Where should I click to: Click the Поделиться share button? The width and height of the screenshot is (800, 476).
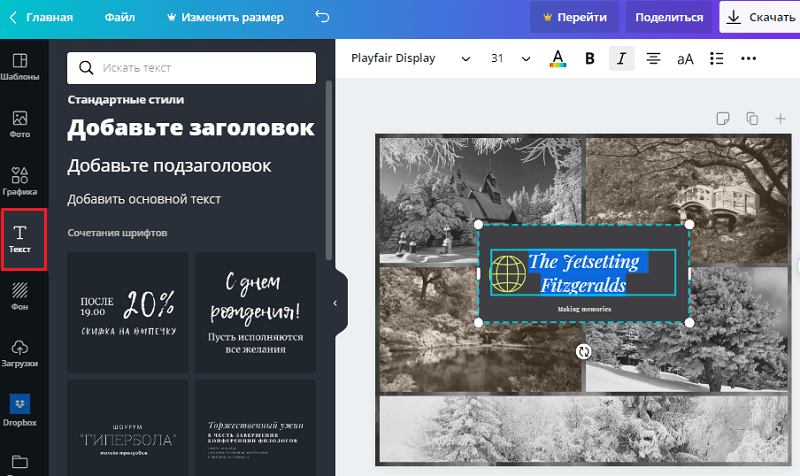[x=669, y=17]
